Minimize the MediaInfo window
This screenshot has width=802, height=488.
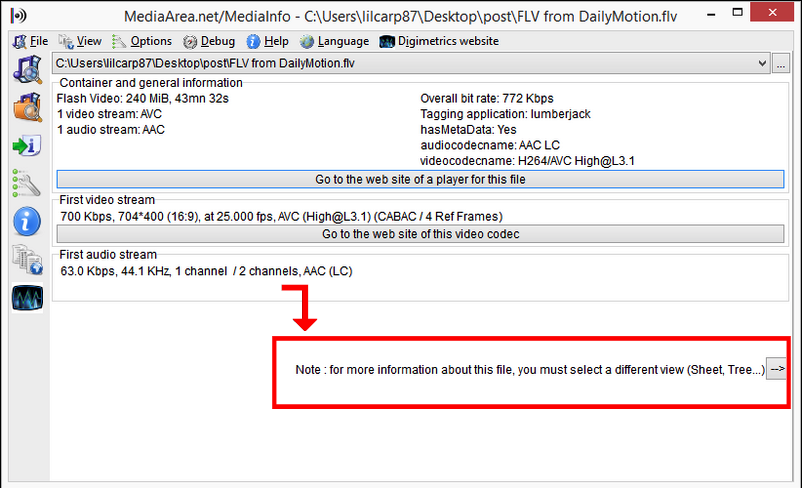tap(711, 14)
